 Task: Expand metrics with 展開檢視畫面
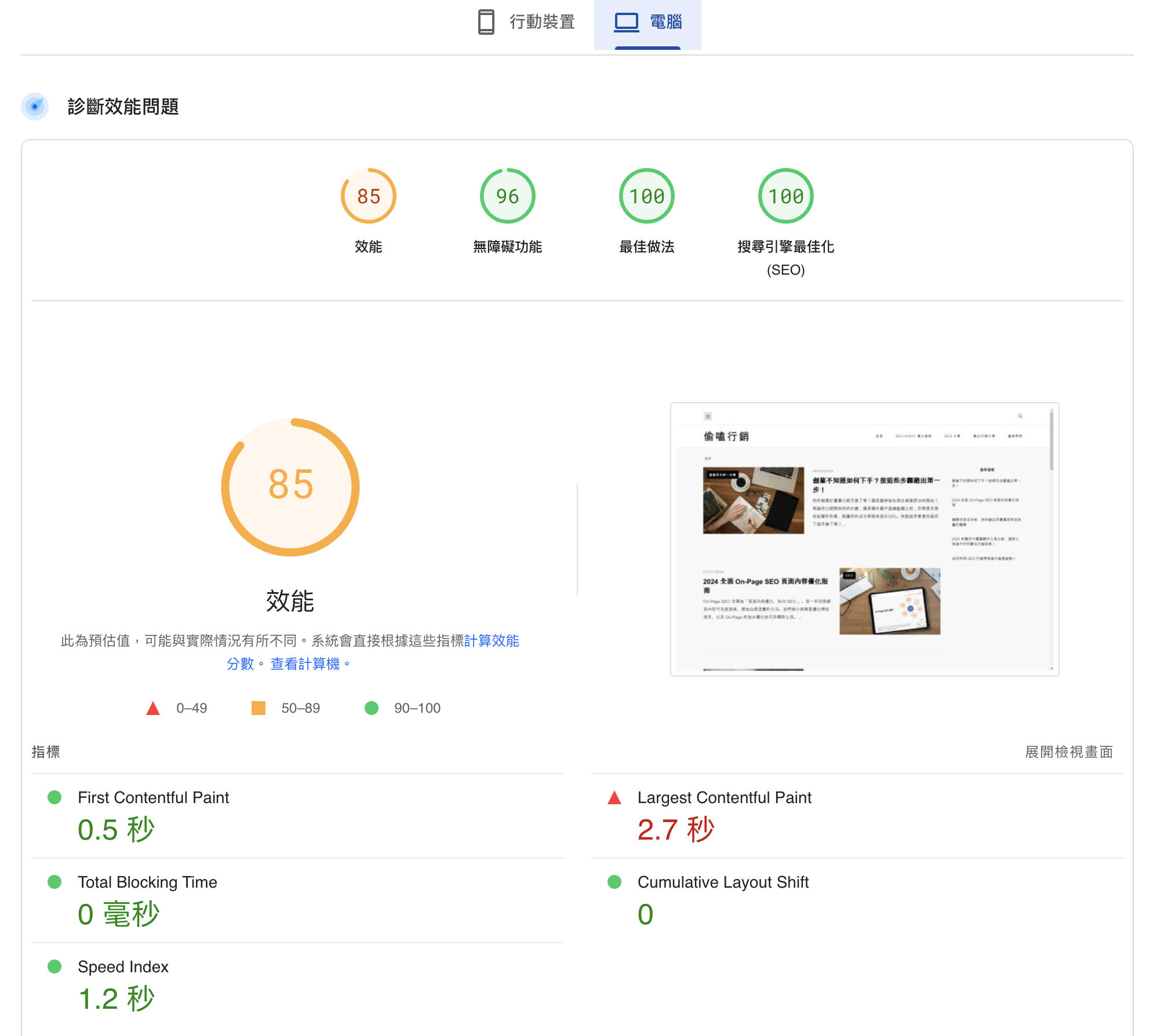1069,752
